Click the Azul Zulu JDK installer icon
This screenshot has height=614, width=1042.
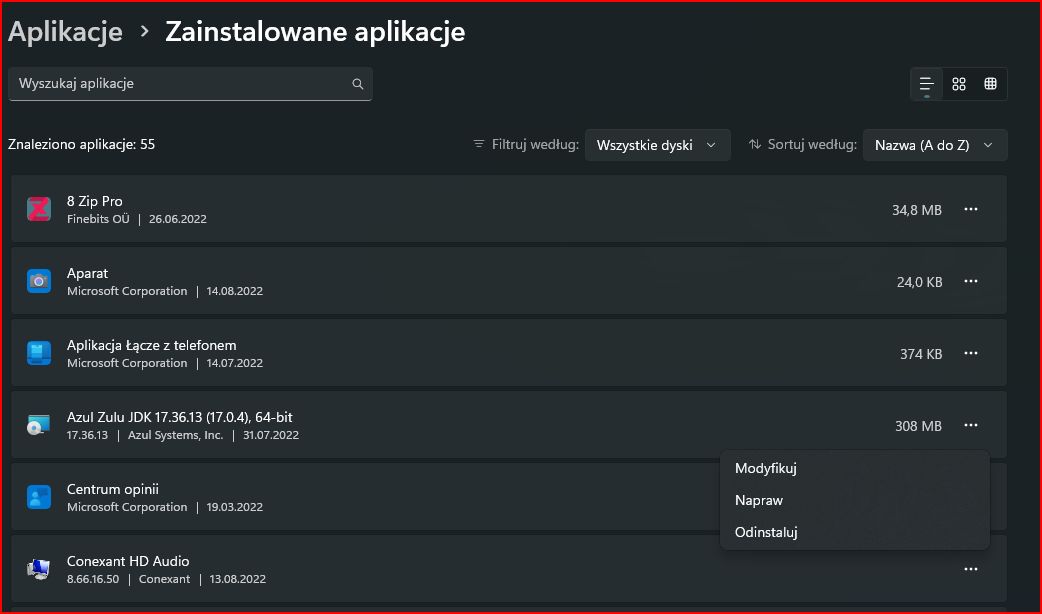click(39, 425)
